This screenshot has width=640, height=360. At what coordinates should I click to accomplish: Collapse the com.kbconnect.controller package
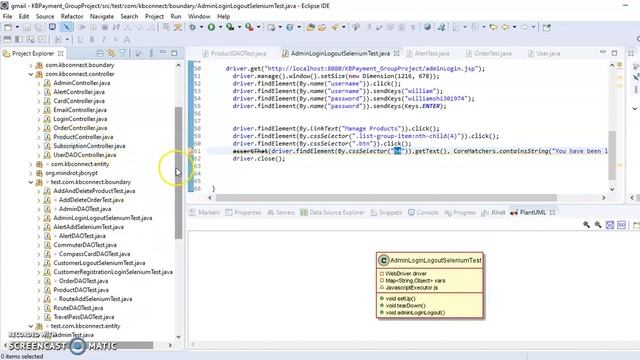31,74
